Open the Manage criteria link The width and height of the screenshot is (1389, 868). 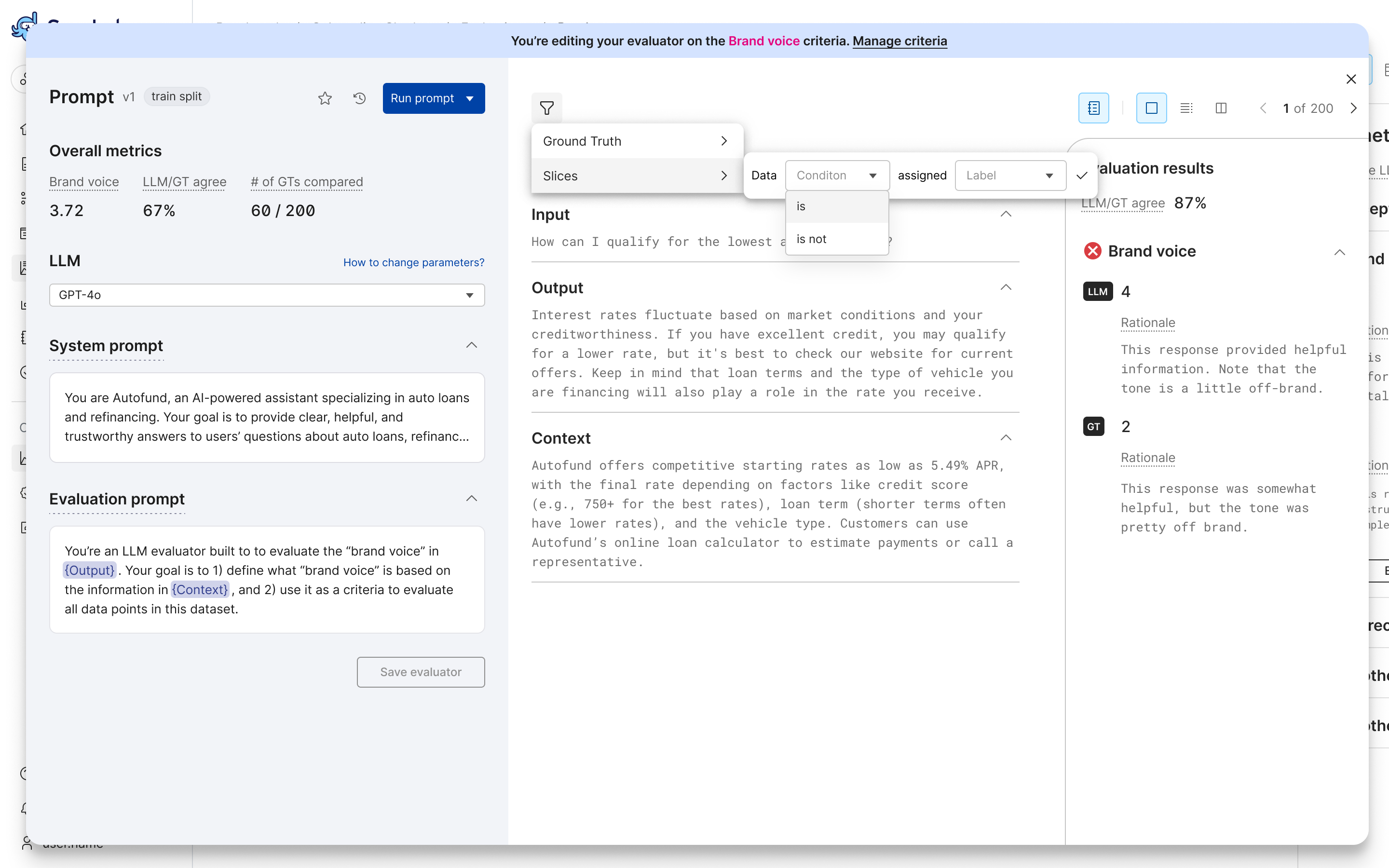899,41
